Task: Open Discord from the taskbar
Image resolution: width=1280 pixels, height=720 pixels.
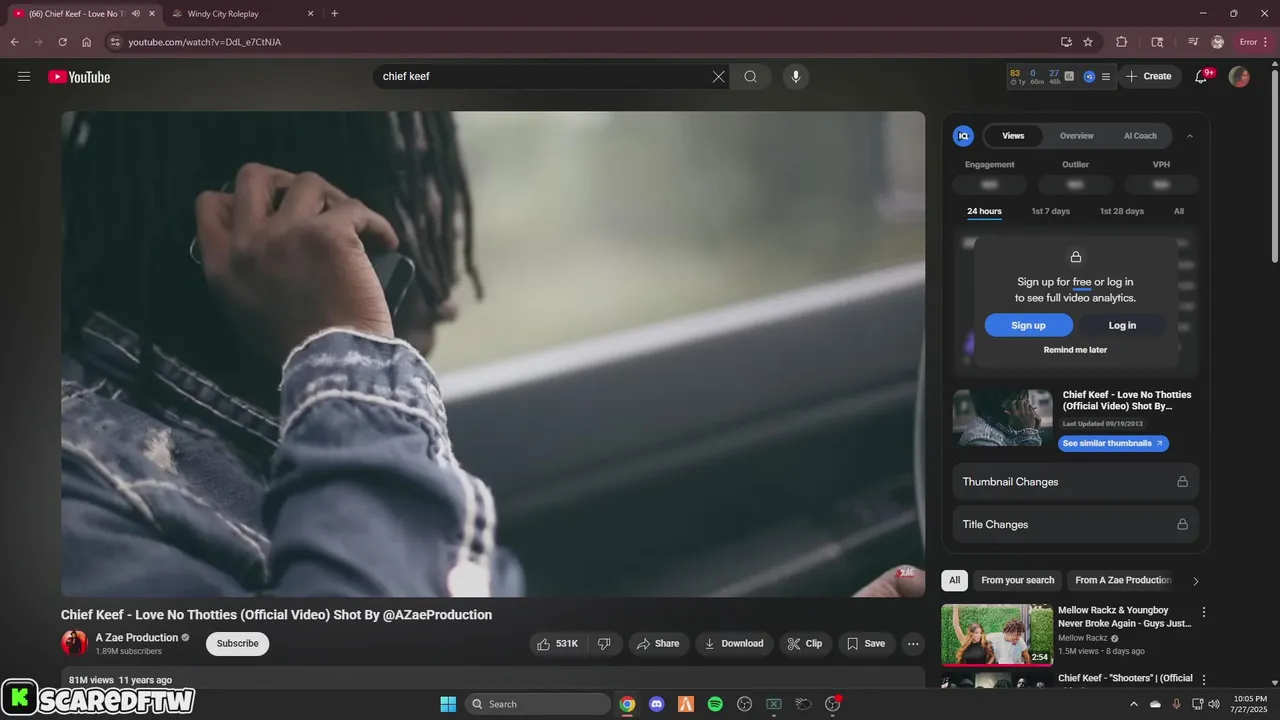Action: [656, 704]
